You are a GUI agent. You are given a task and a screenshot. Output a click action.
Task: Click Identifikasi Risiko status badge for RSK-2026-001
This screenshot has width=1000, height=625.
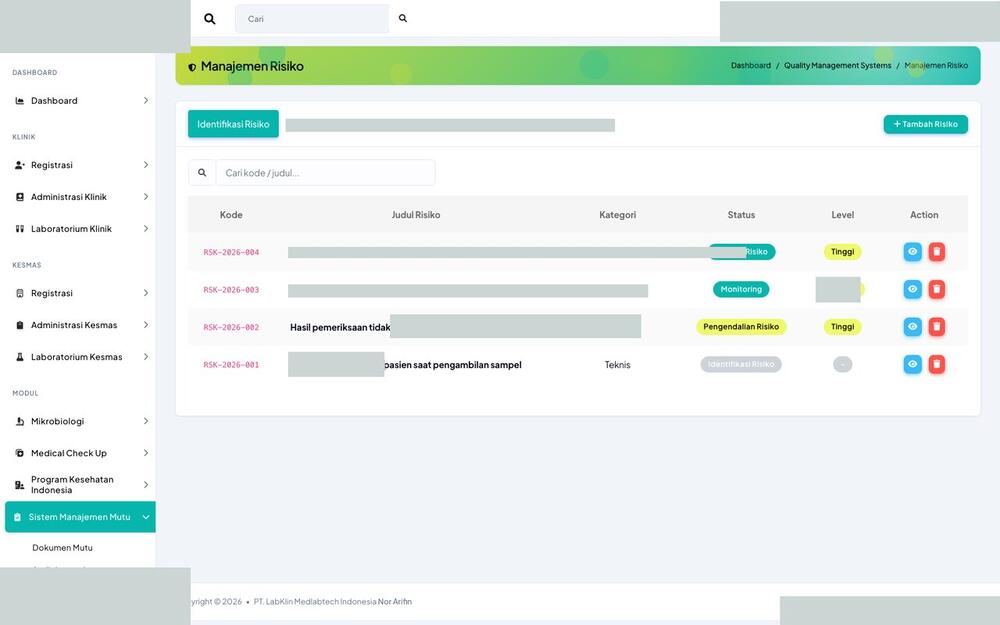point(741,364)
